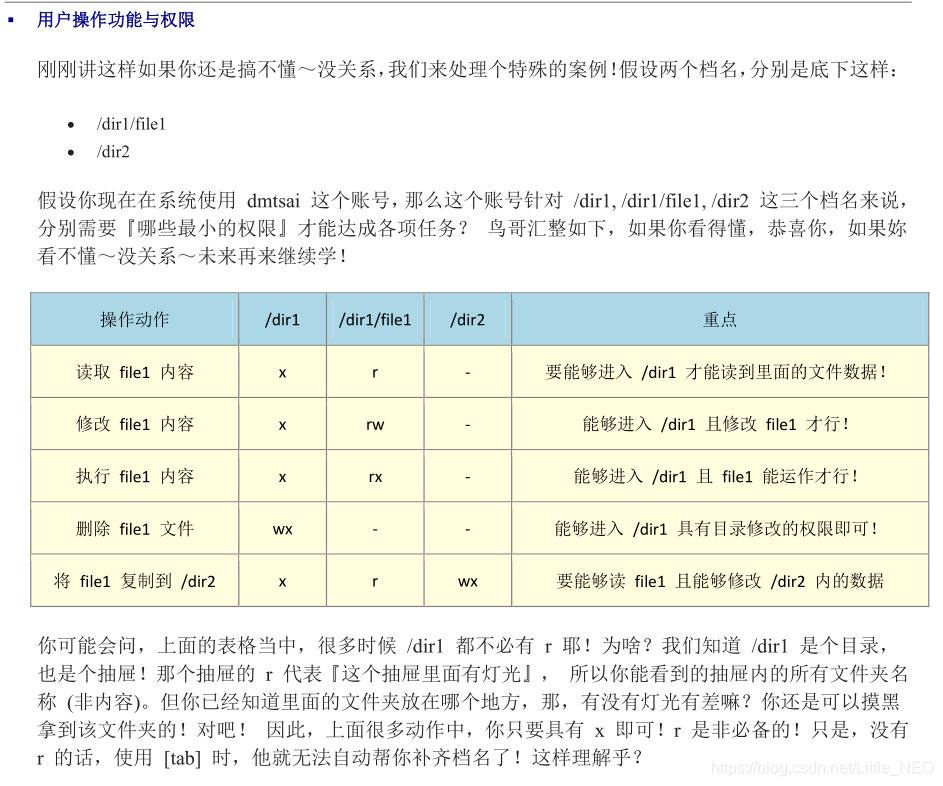Click /dir1 x cell in 读取 row
The width and height of the screenshot is (943, 786).
coord(283,373)
